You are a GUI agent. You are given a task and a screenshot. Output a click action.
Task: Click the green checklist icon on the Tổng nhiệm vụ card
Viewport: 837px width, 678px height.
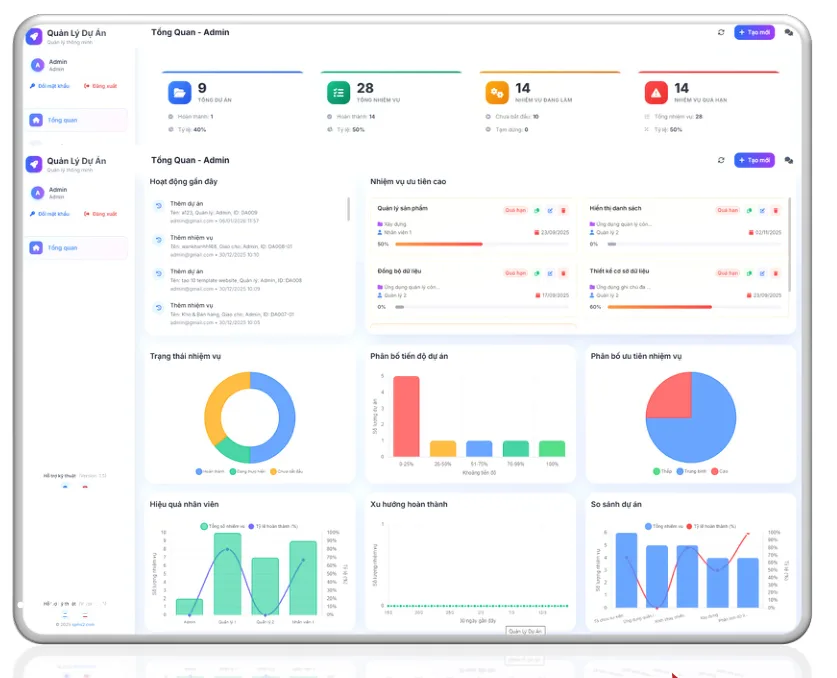tap(338, 92)
